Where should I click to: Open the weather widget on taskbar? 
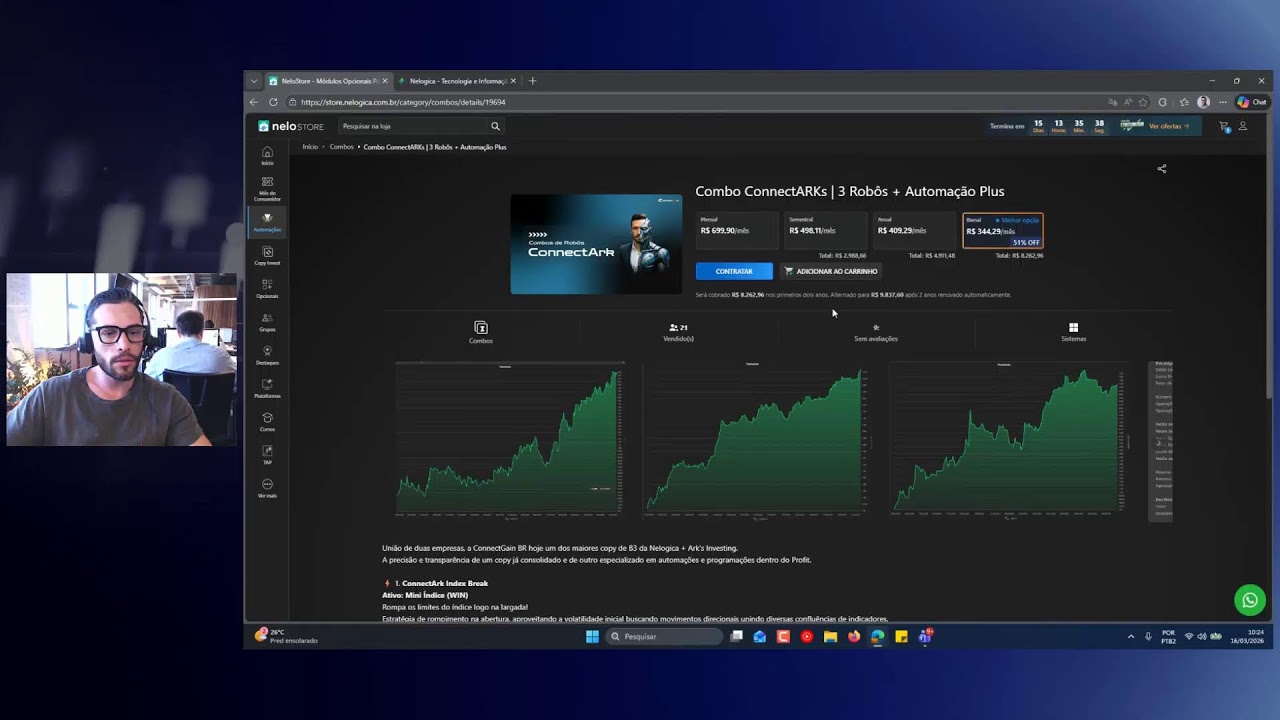pos(286,636)
